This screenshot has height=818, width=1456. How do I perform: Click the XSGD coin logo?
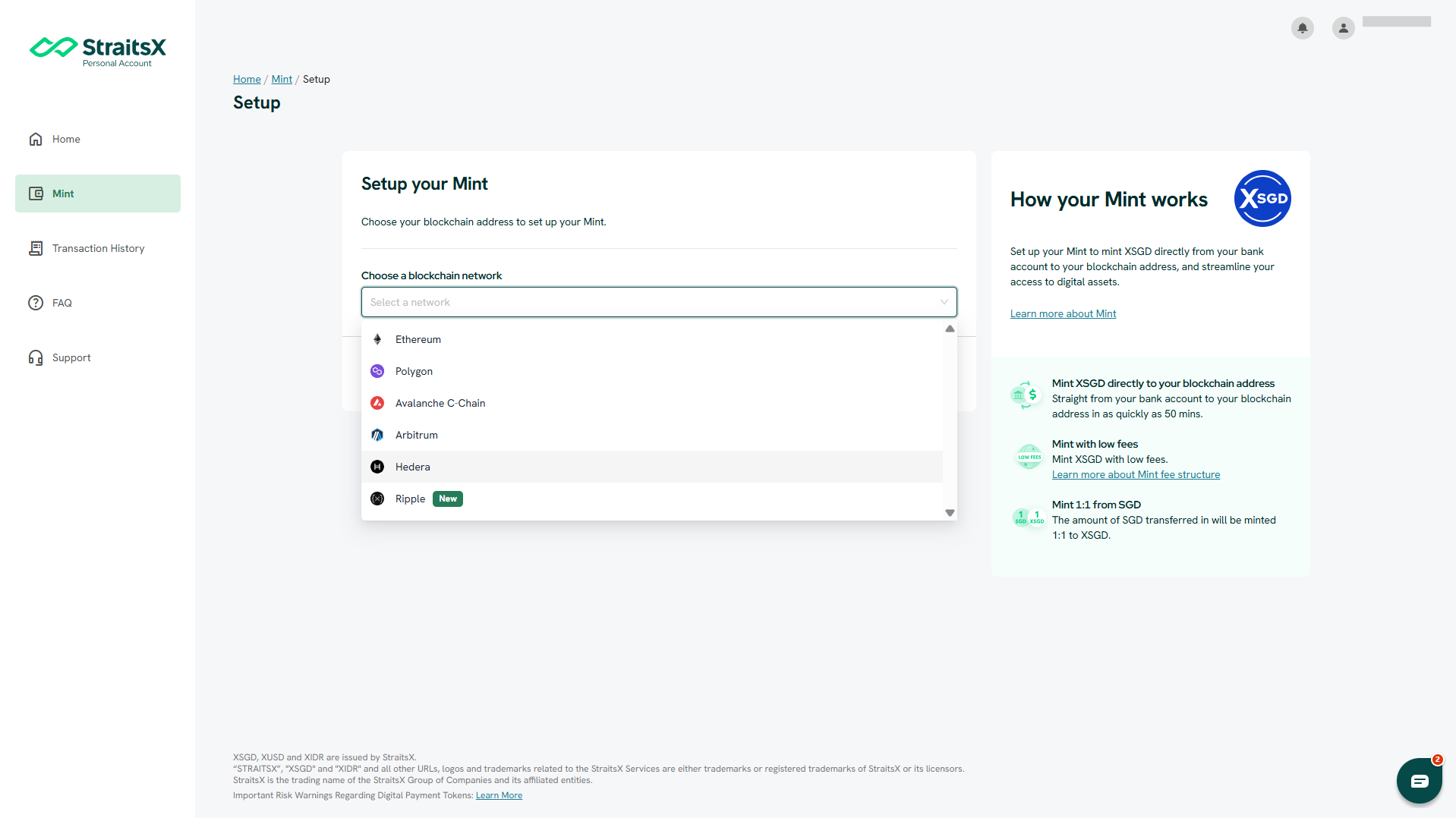[1262, 198]
